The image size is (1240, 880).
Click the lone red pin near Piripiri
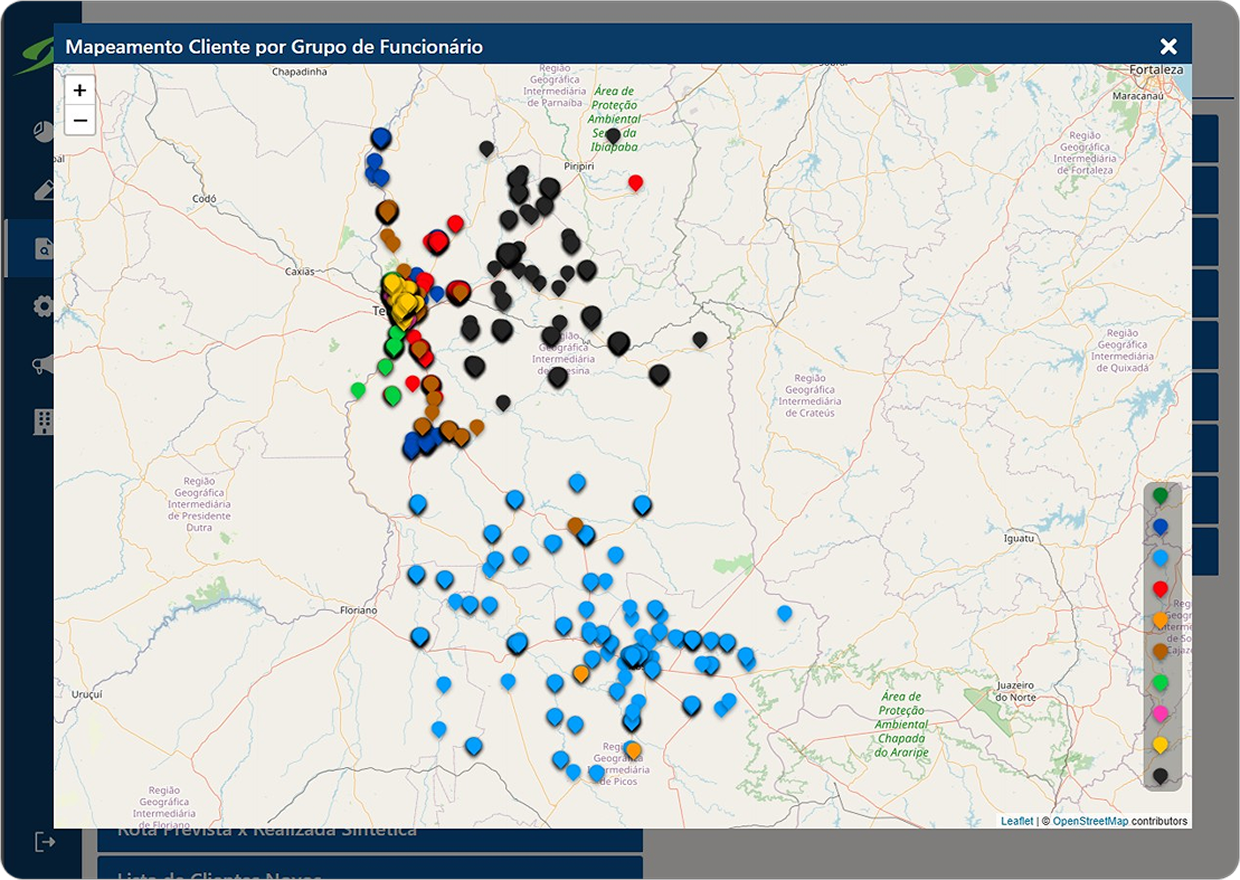(x=635, y=182)
